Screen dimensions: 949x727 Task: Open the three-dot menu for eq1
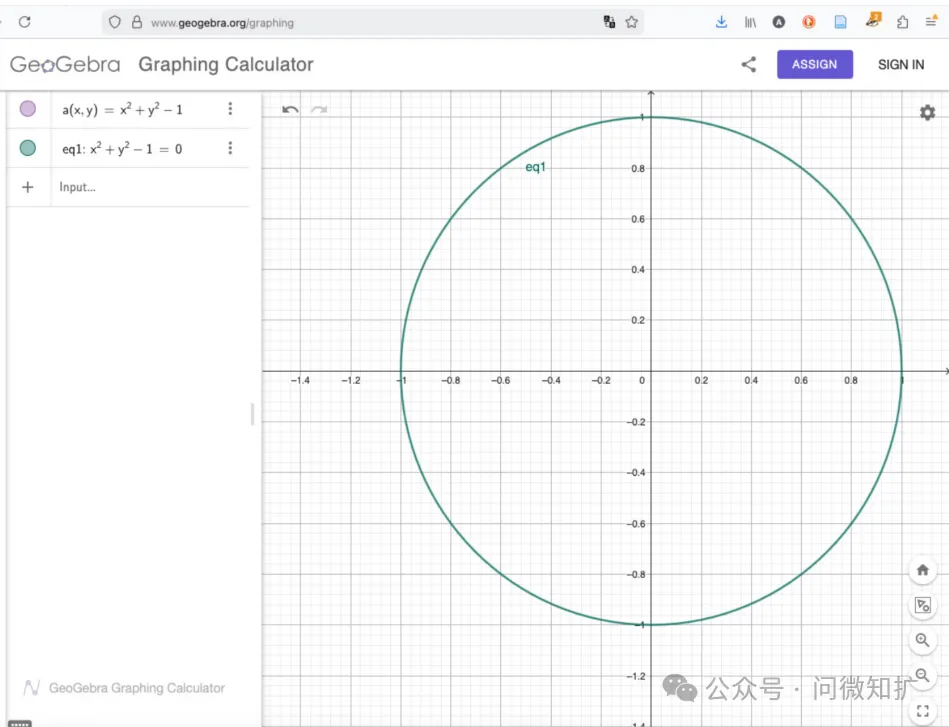[230, 148]
